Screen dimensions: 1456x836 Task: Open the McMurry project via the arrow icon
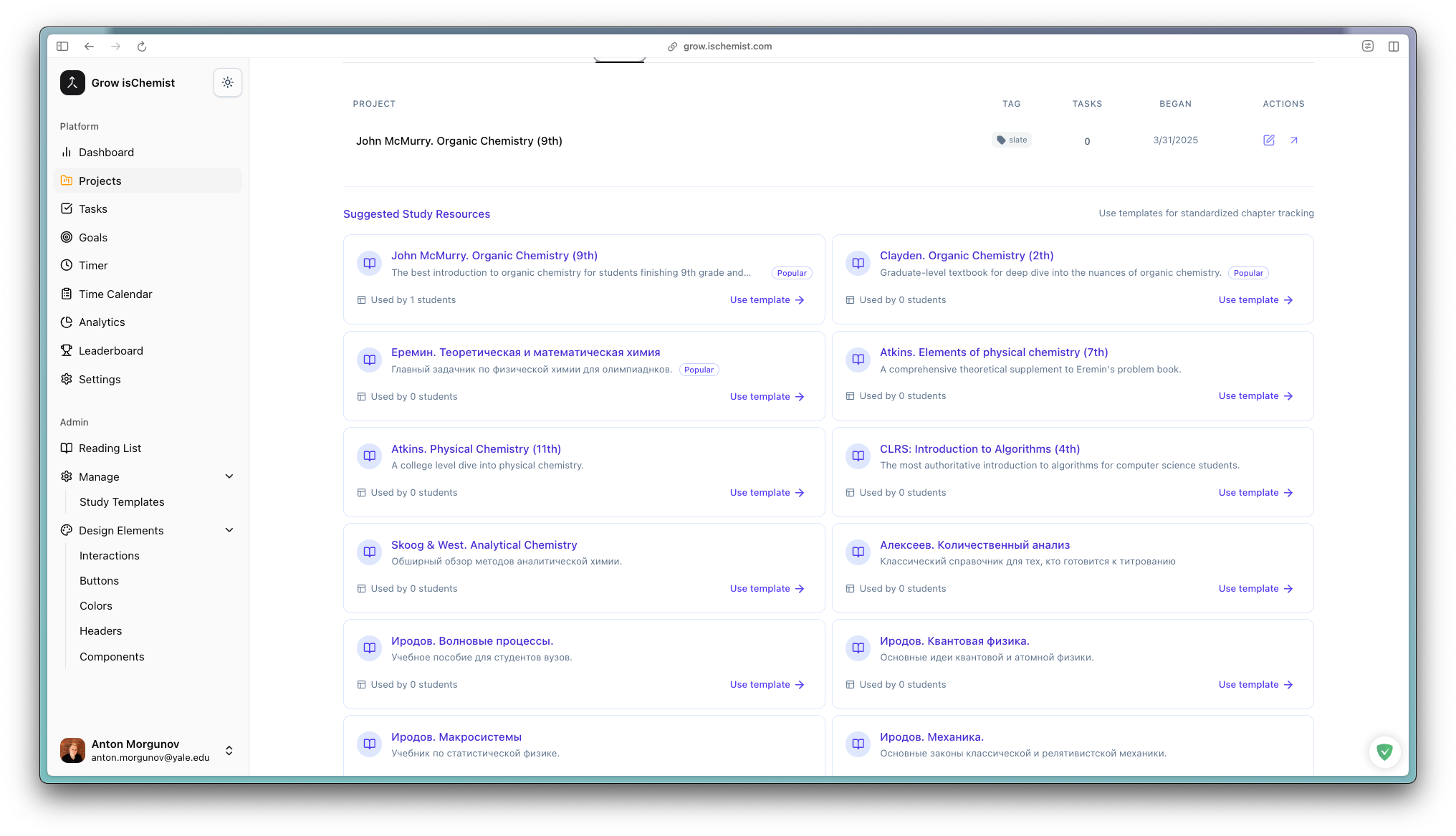(x=1294, y=140)
